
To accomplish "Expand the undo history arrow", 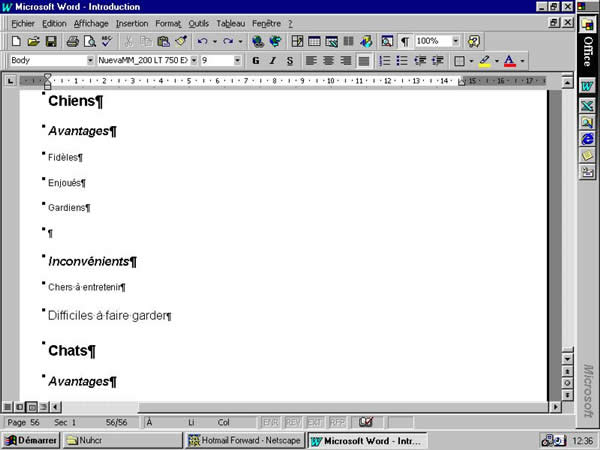I will [215, 41].
